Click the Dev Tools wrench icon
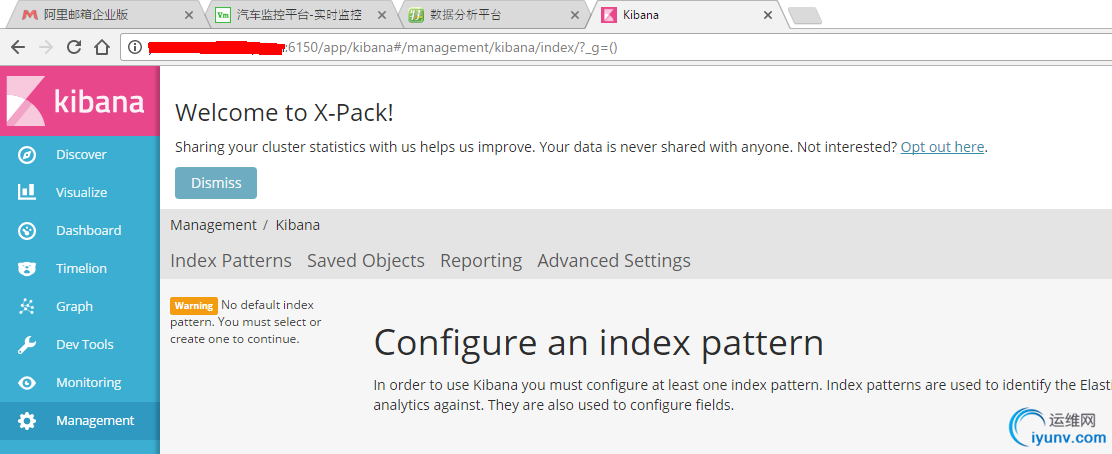This screenshot has height=454, width=1112. (x=27, y=345)
